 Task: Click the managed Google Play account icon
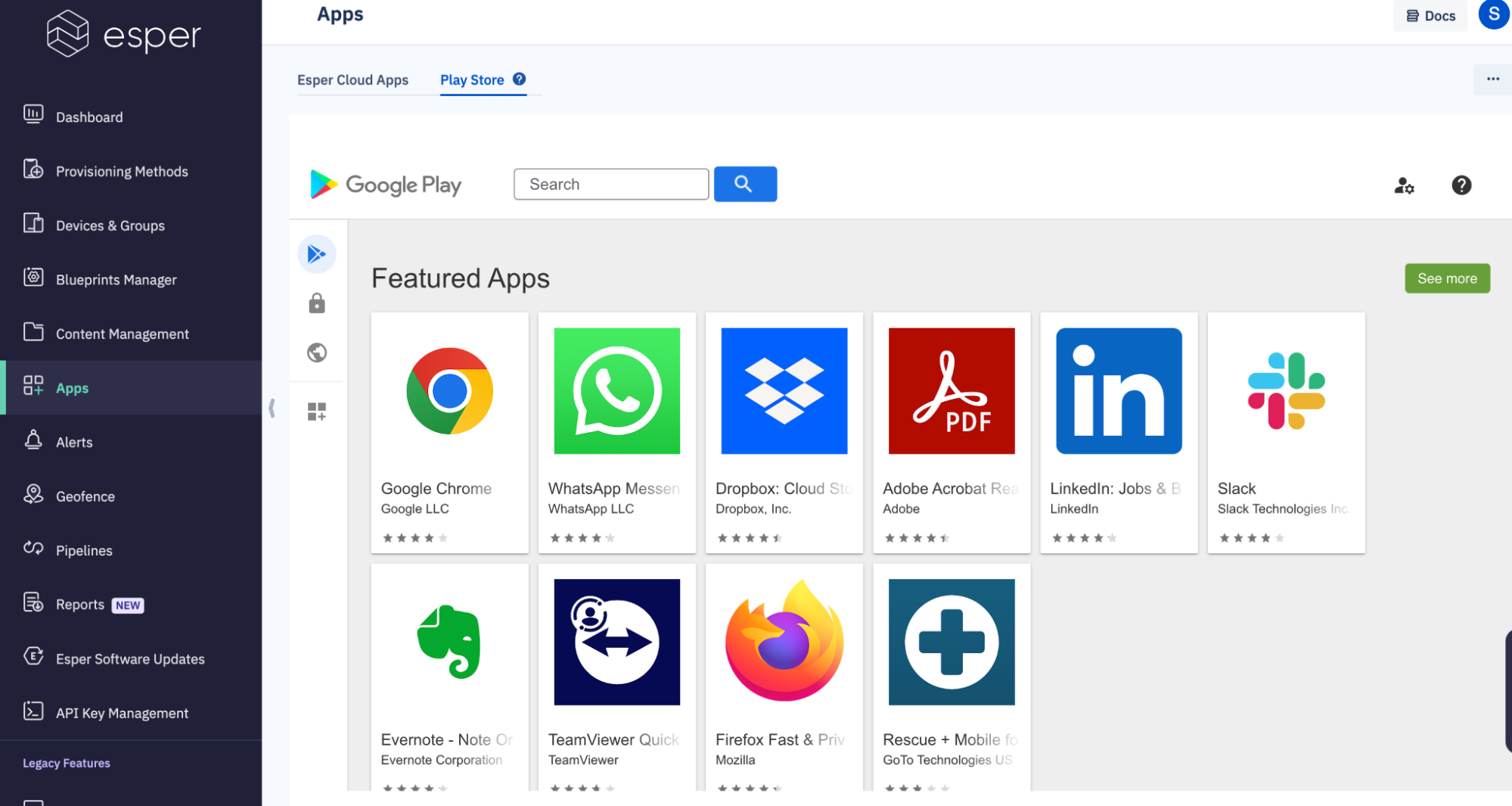1404,186
